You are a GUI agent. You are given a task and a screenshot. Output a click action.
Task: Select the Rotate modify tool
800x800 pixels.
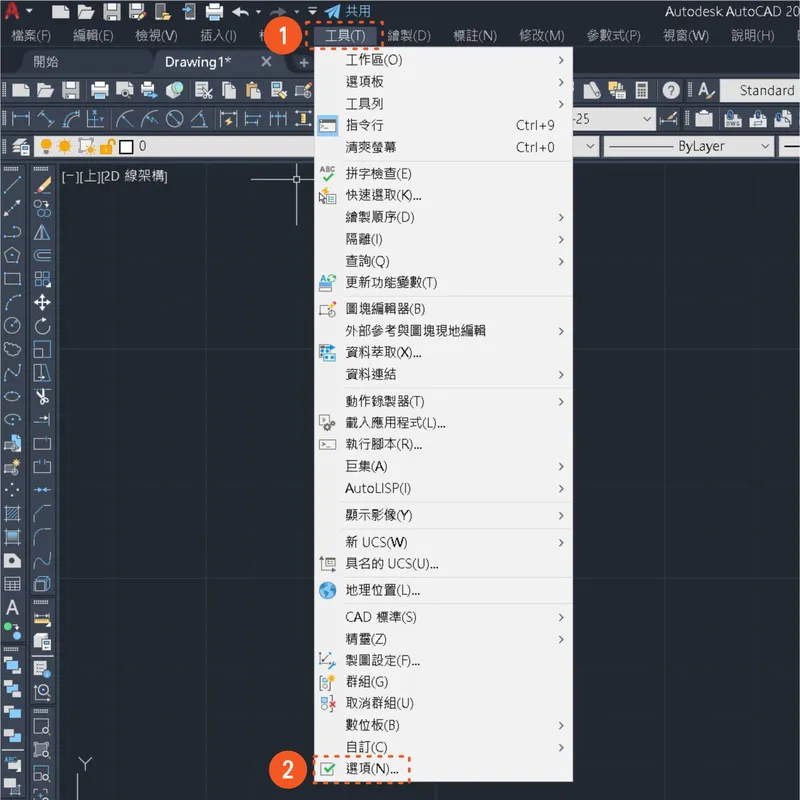pyautogui.click(x=42, y=326)
